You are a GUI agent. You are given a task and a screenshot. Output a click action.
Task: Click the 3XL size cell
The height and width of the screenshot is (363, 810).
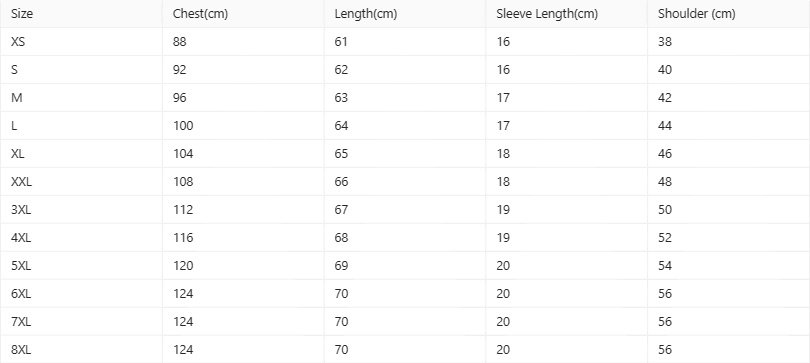tap(21, 210)
